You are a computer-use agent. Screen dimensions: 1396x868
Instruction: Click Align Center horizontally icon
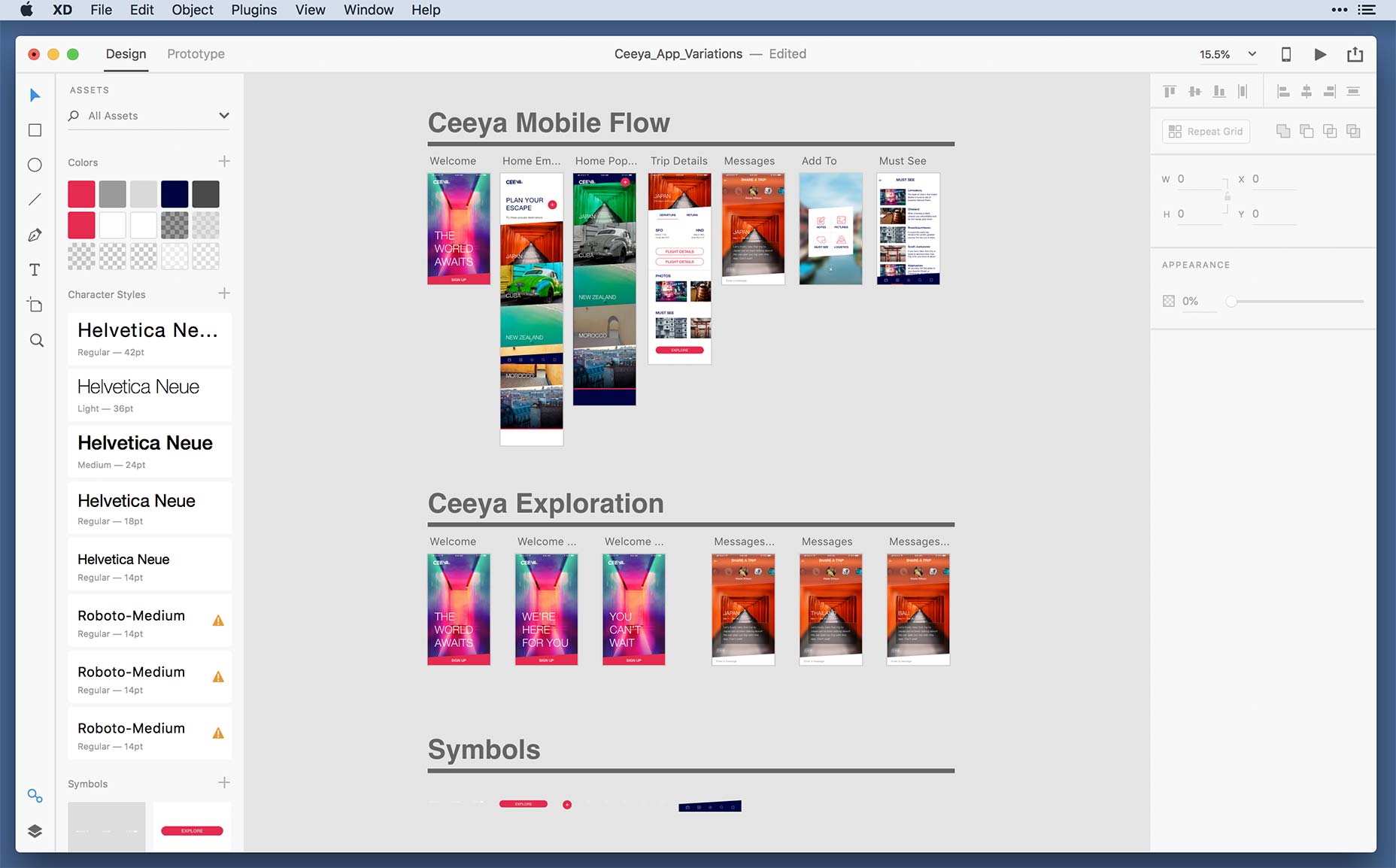1306,92
